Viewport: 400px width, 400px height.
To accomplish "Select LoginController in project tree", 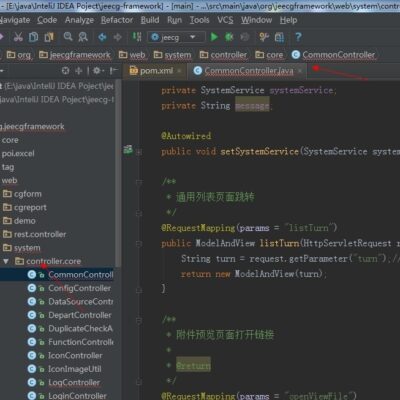I will point(67,396).
